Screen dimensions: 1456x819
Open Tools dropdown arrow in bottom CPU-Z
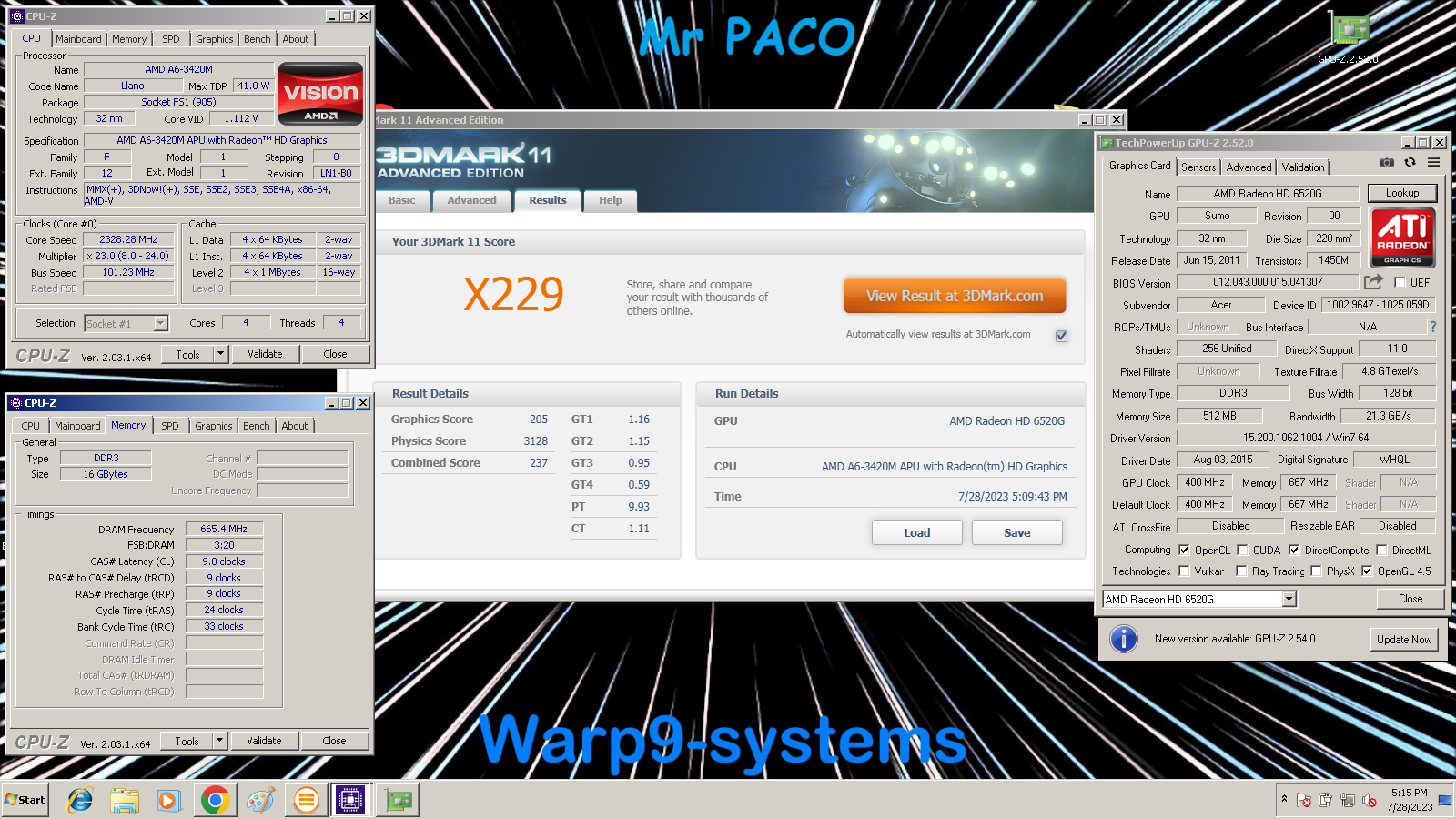[x=219, y=741]
